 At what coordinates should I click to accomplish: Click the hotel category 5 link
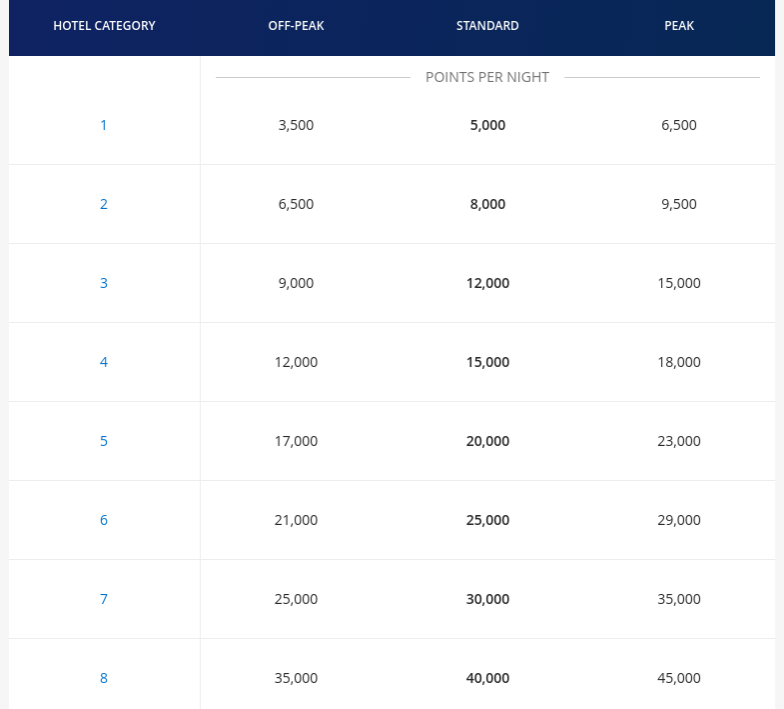(x=103, y=441)
